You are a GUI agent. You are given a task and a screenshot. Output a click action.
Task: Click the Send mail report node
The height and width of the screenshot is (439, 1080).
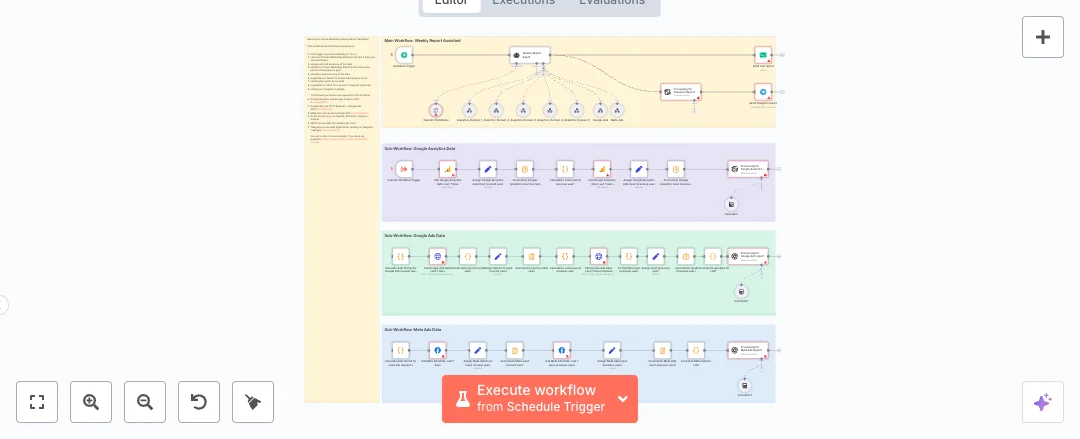point(763,55)
